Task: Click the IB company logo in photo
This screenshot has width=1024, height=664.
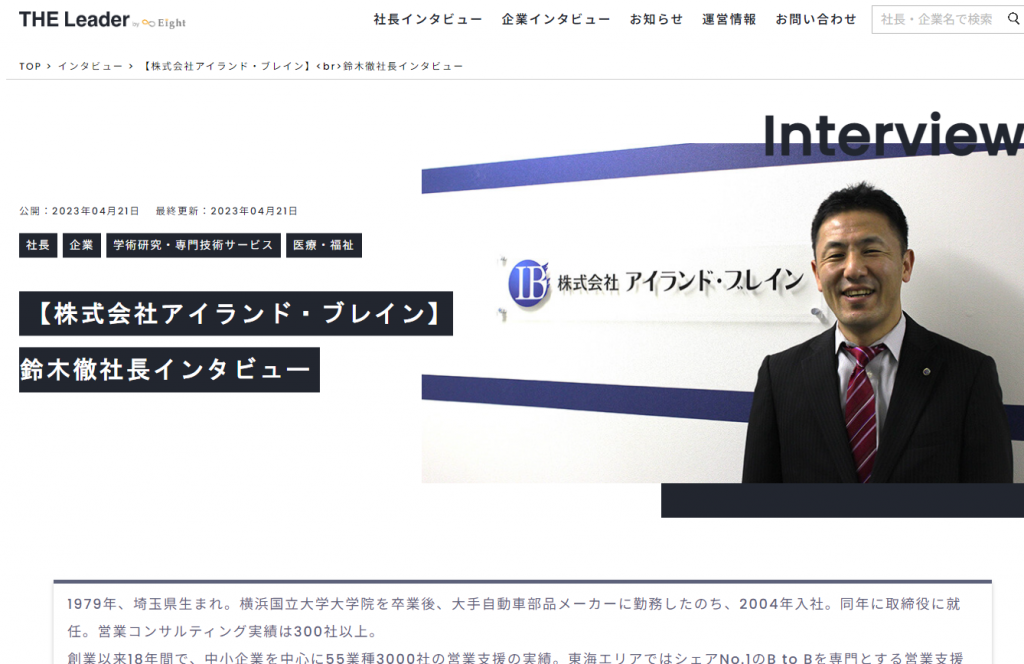Action: point(529,283)
